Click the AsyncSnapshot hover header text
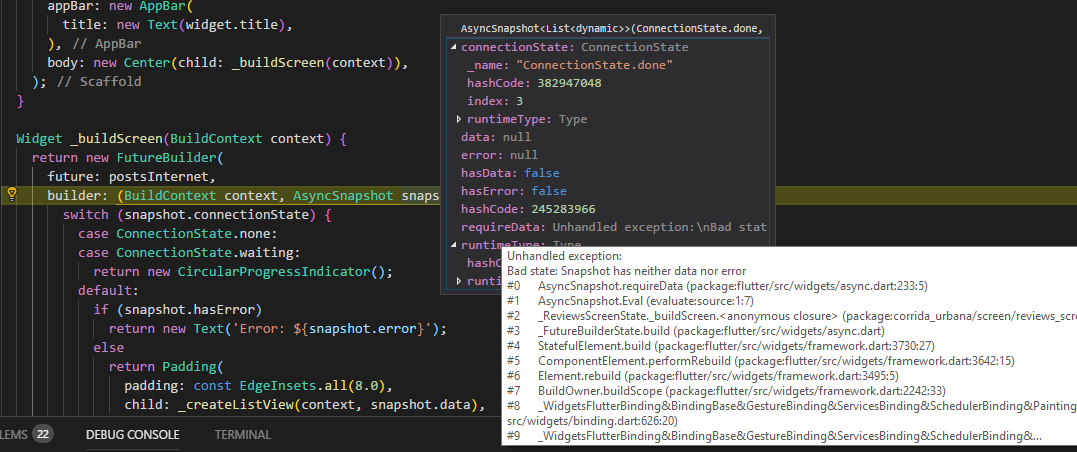The height and width of the screenshot is (452, 1077). [x=611, y=29]
